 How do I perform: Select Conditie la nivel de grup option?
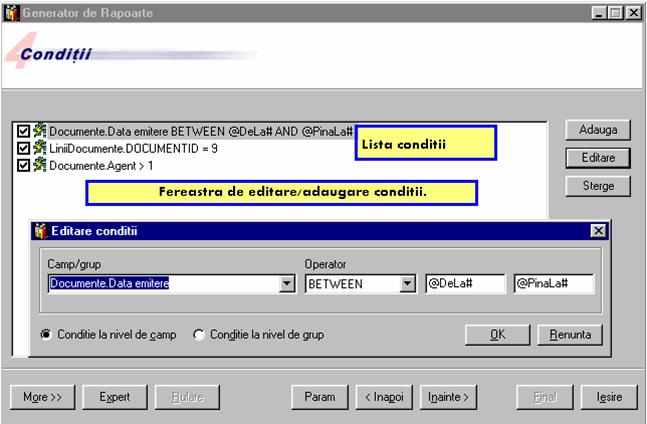pyautogui.click(x=199, y=335)
